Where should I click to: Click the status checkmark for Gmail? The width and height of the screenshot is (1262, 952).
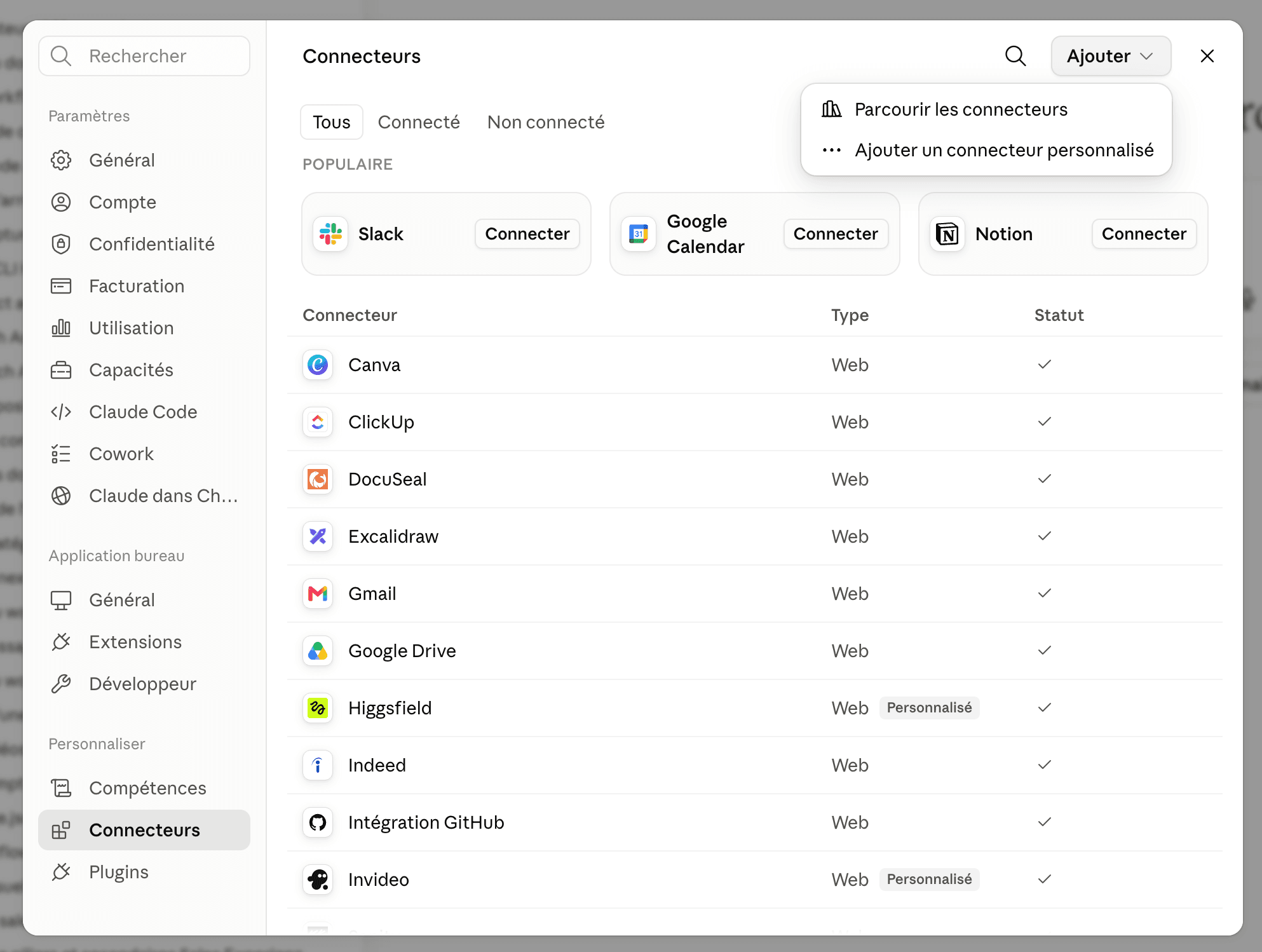1045,594
